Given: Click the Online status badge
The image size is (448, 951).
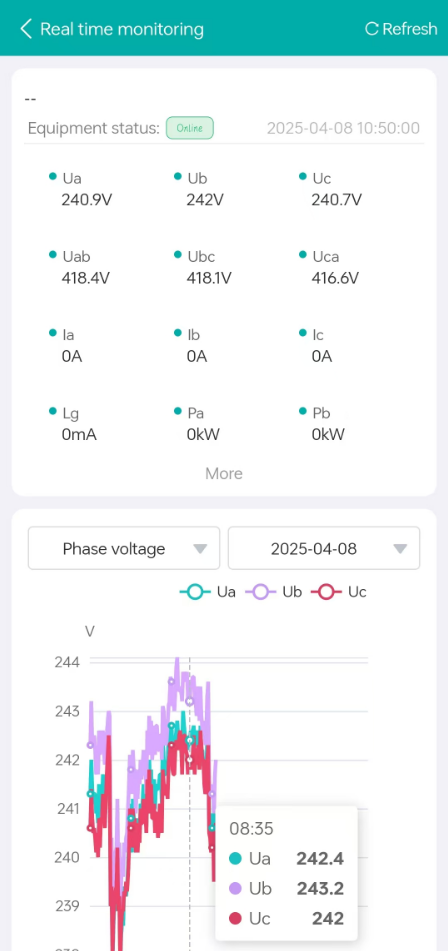Looking at the screenshot, I should coord(190,128).
